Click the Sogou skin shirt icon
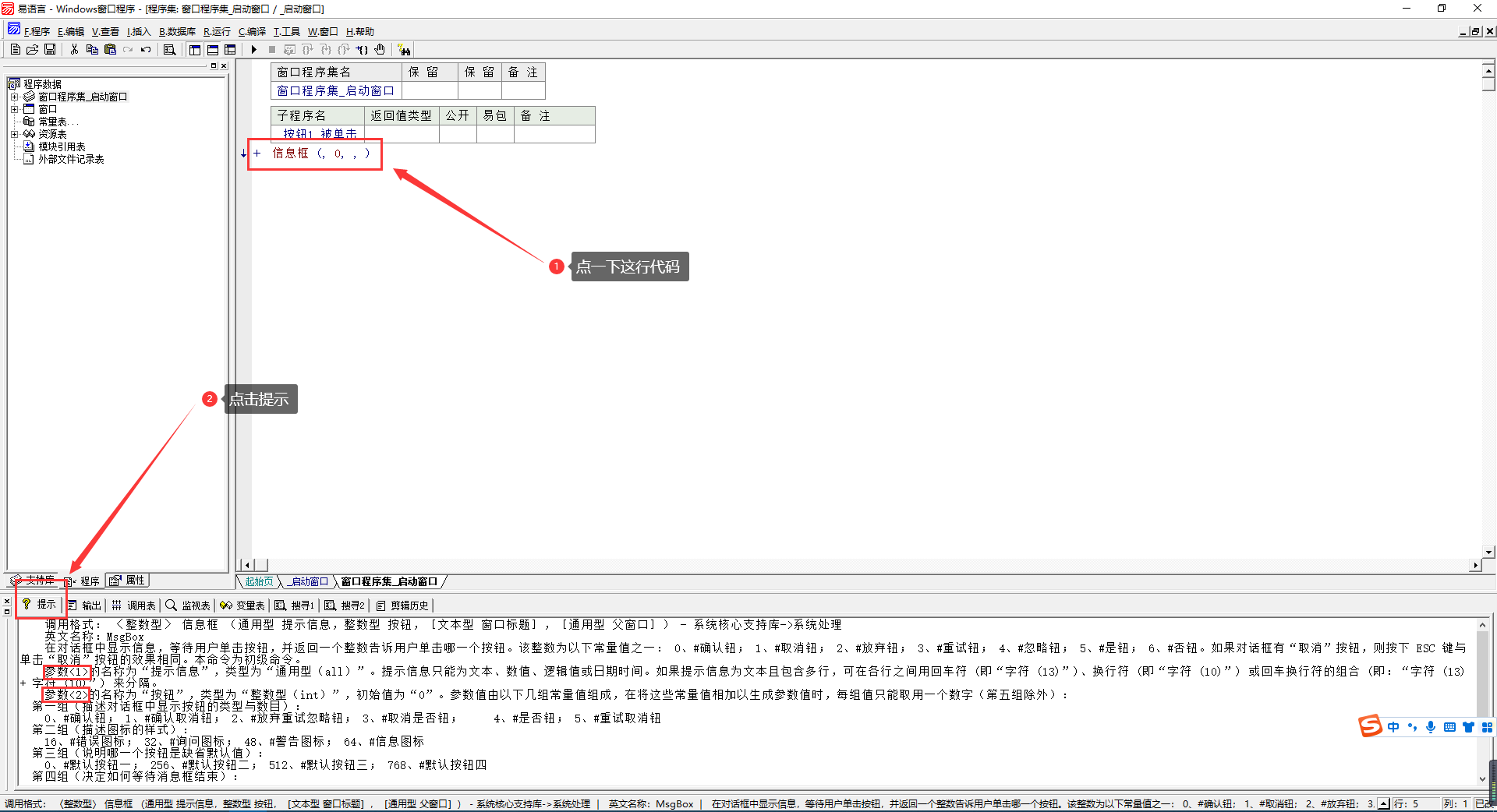The height and width of the screenshot is (812, 1497). pyautogui.click(x=1468, y=726)
